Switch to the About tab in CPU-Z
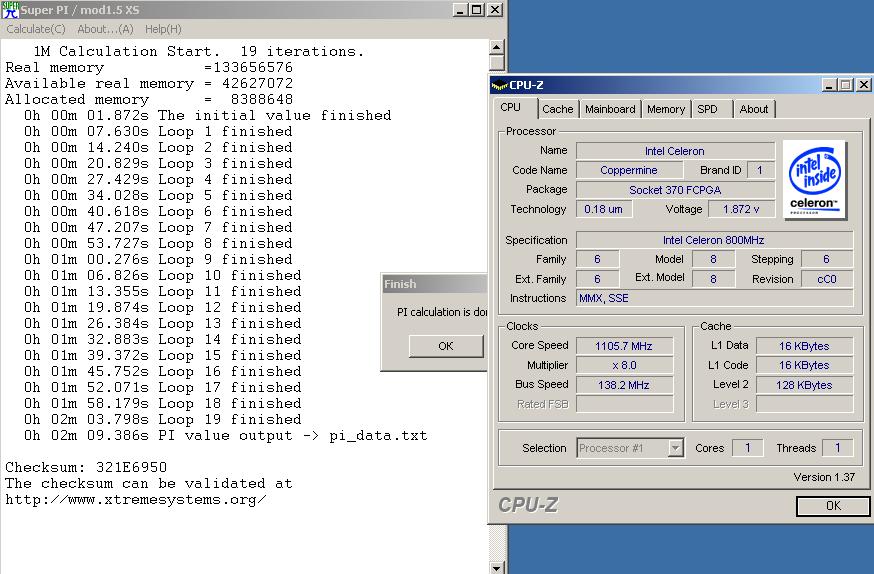 [x=754, y=109]
